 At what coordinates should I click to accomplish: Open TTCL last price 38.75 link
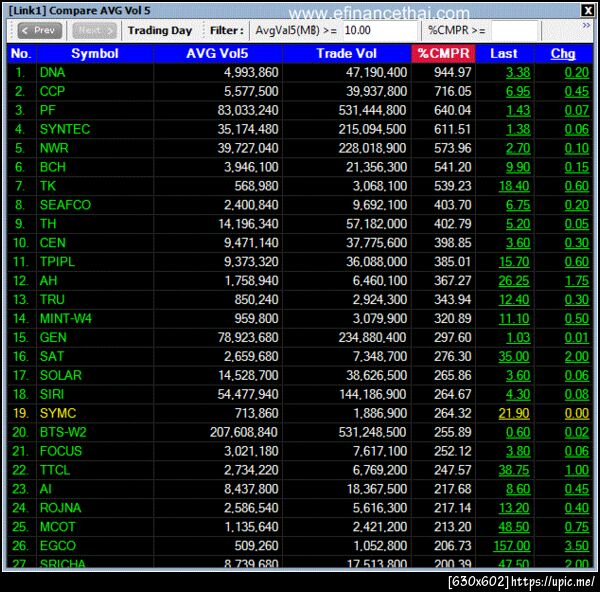coord(514,470)
